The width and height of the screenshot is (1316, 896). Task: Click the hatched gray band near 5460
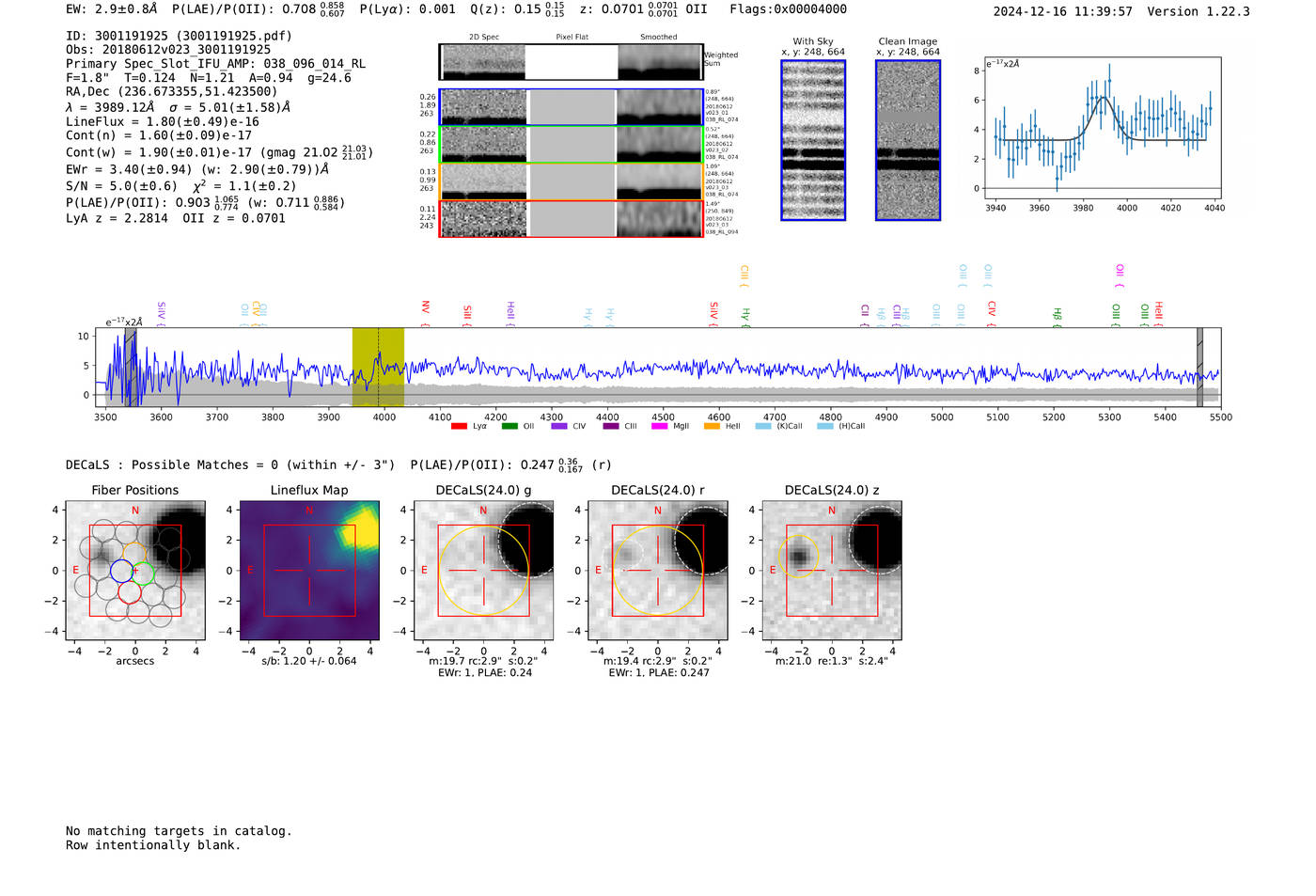(x=1199, y=368)
